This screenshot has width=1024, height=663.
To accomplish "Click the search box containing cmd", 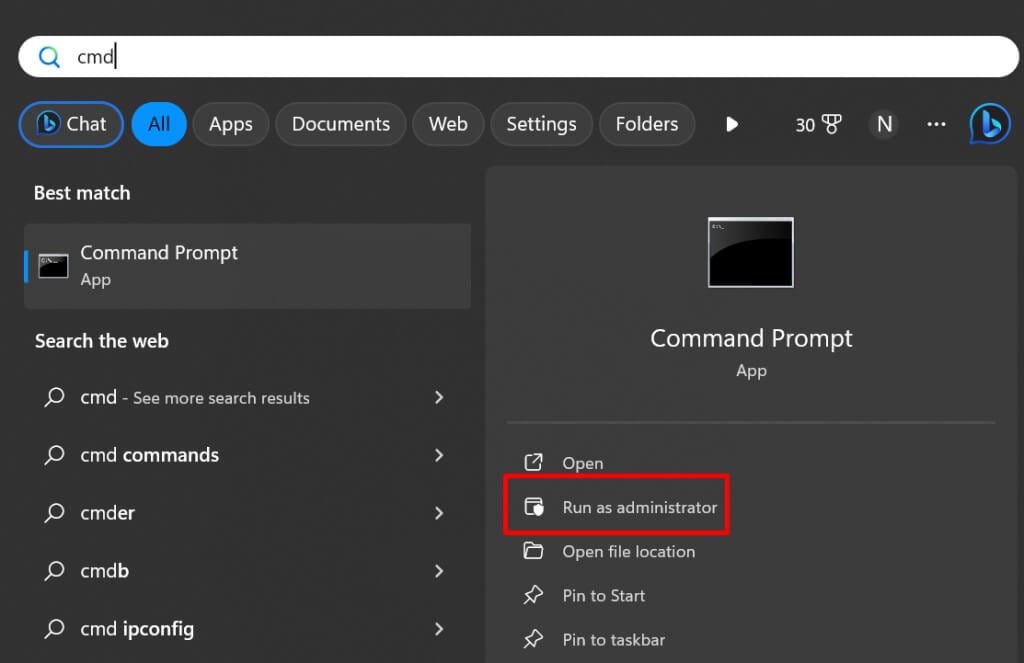I will coord(518,57).
